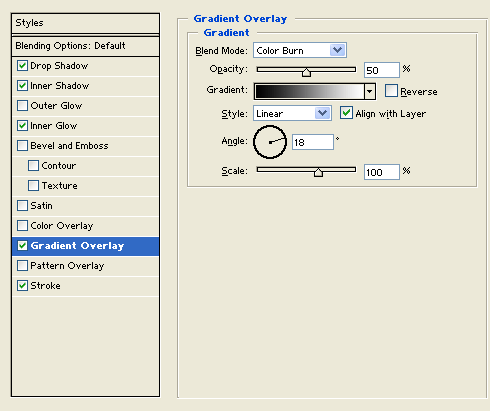This screenshot has width=490, height=411.
Task: Select the Color Overlay label
Action: click(62, 226)
